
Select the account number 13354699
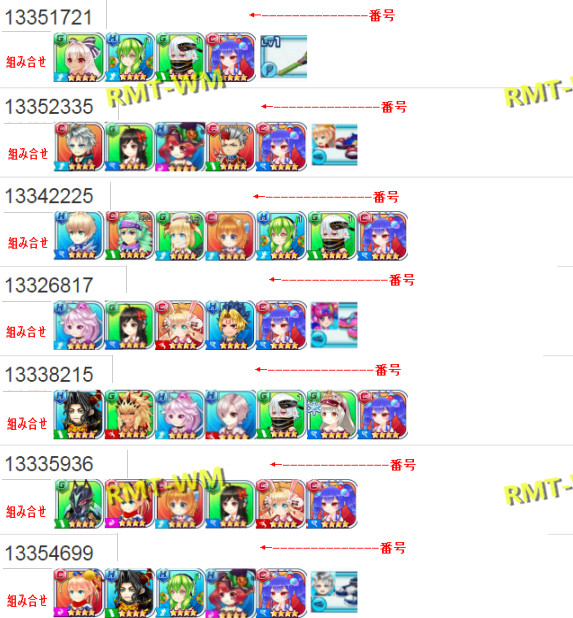click(49, 553)
